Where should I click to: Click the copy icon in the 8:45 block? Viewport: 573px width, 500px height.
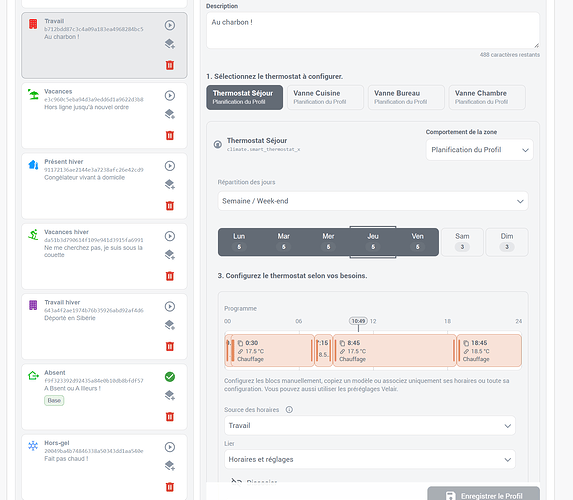[x=342, y=343]
